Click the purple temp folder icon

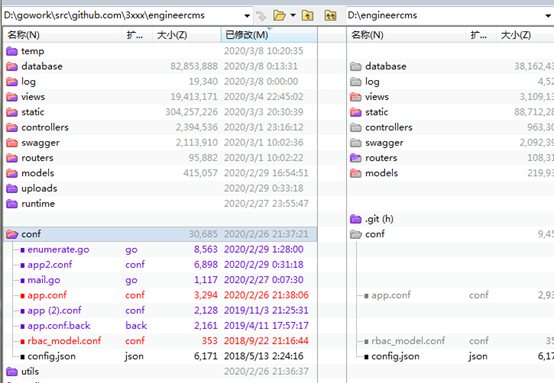coord(12,51)
